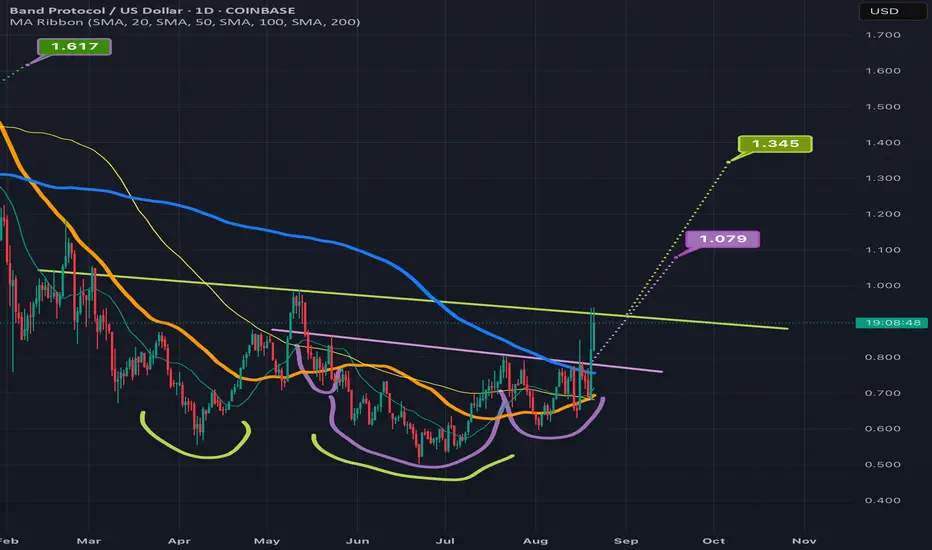Click the Sep date axis label
932x550 pixels.
pos(626,541)
